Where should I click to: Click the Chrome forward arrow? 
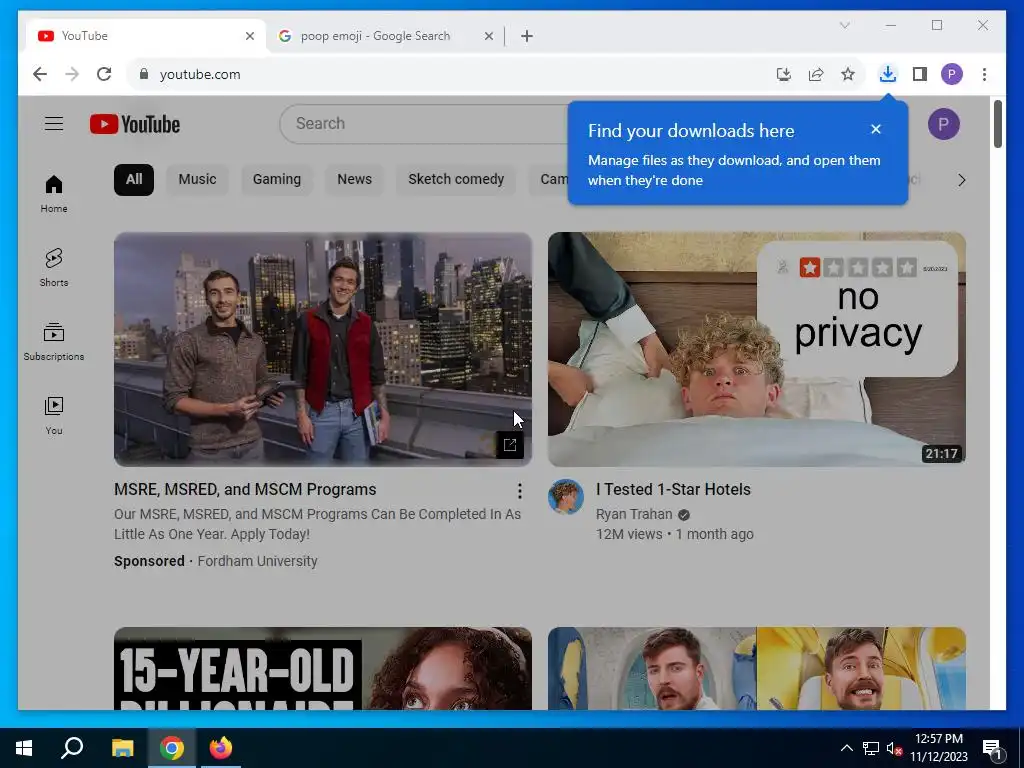click(72, 74)
